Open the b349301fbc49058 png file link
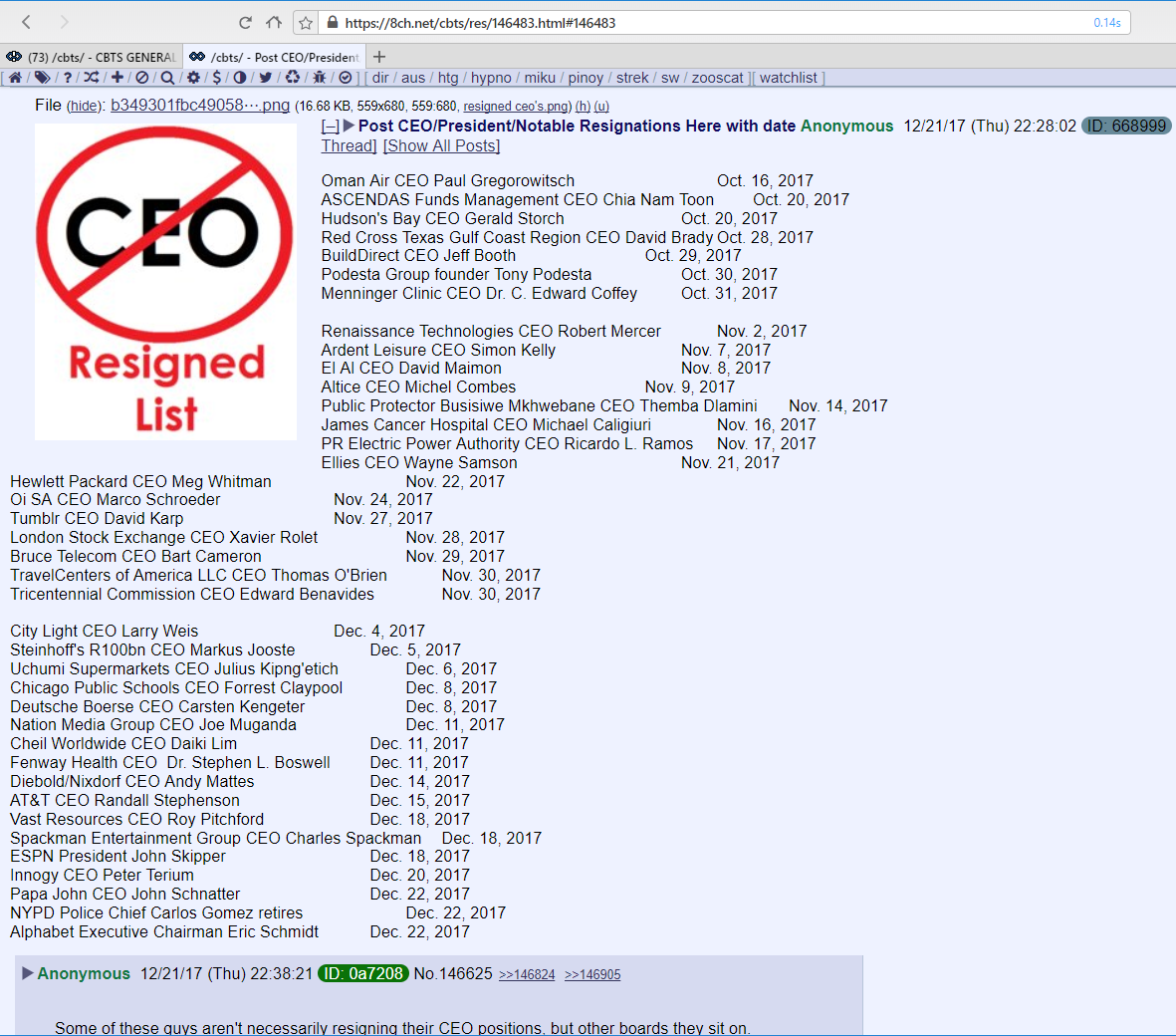This screenshot has height=1036, width=1176. (200, 105)
